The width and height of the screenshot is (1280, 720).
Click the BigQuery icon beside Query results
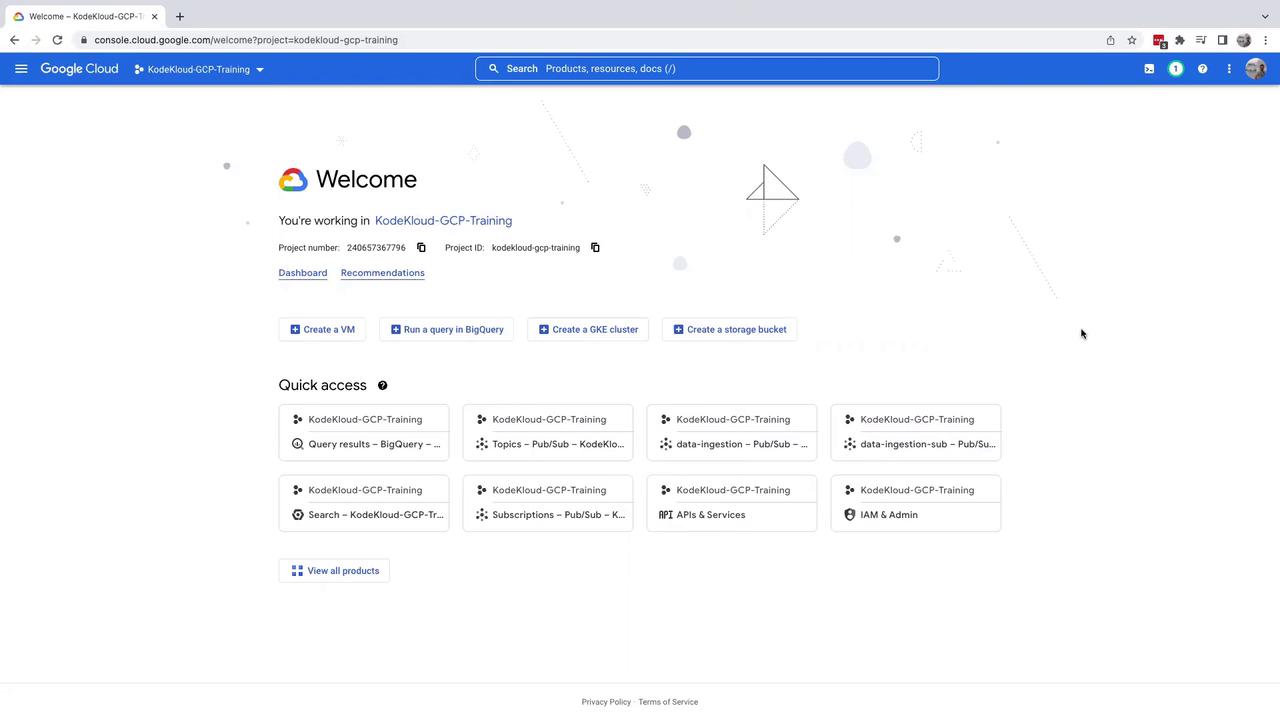pos(297,444)
